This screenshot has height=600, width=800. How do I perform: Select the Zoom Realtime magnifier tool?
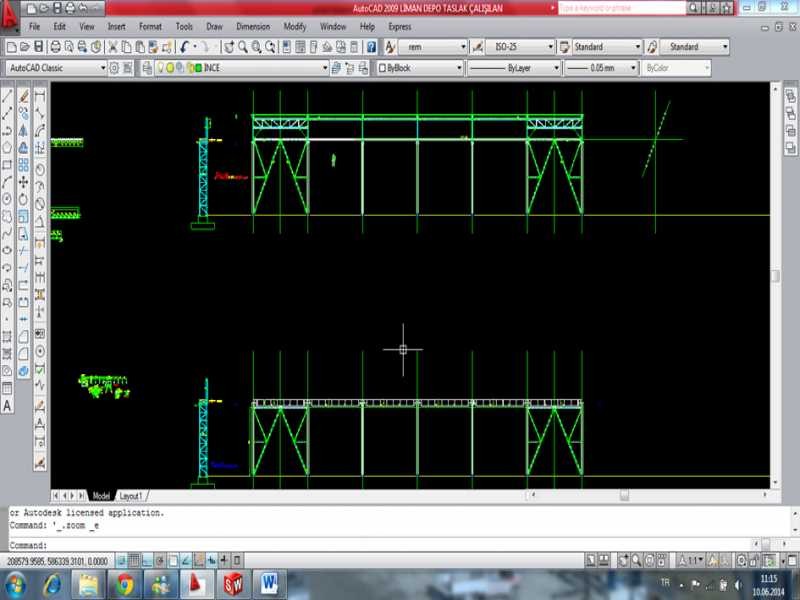243,47
